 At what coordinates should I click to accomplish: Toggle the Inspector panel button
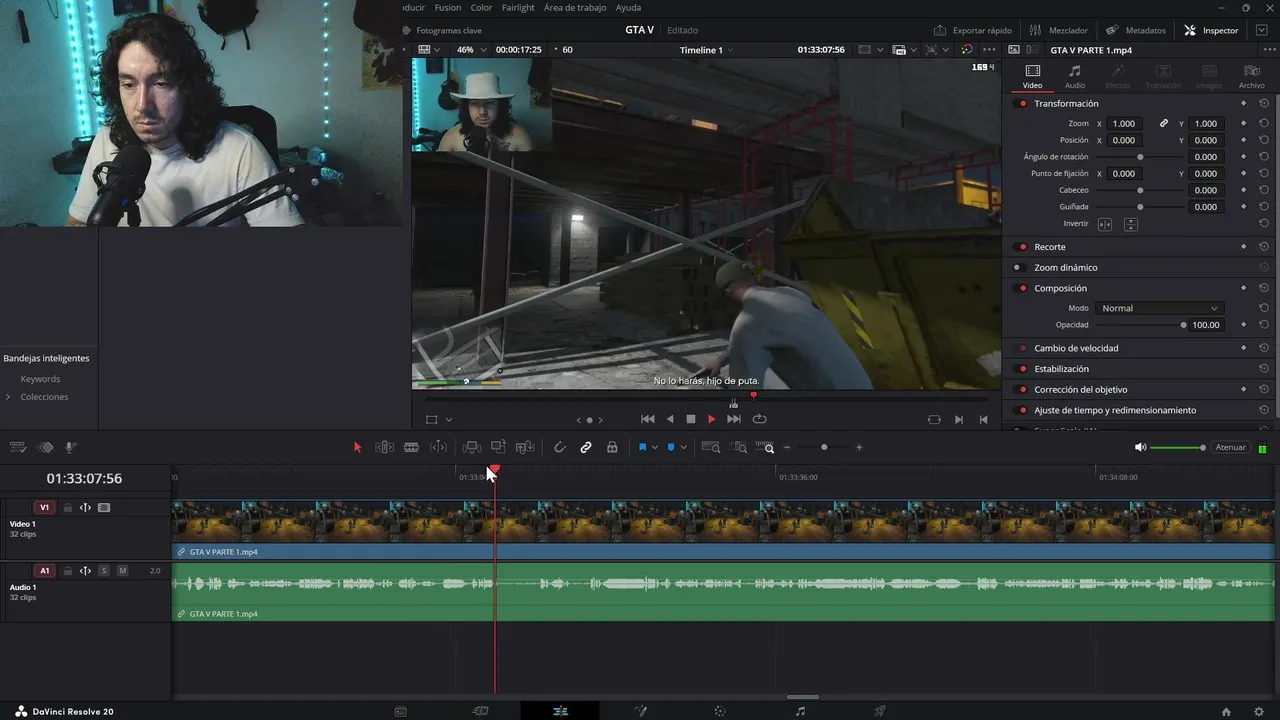pyautogui.click(x=1211, y=30)
